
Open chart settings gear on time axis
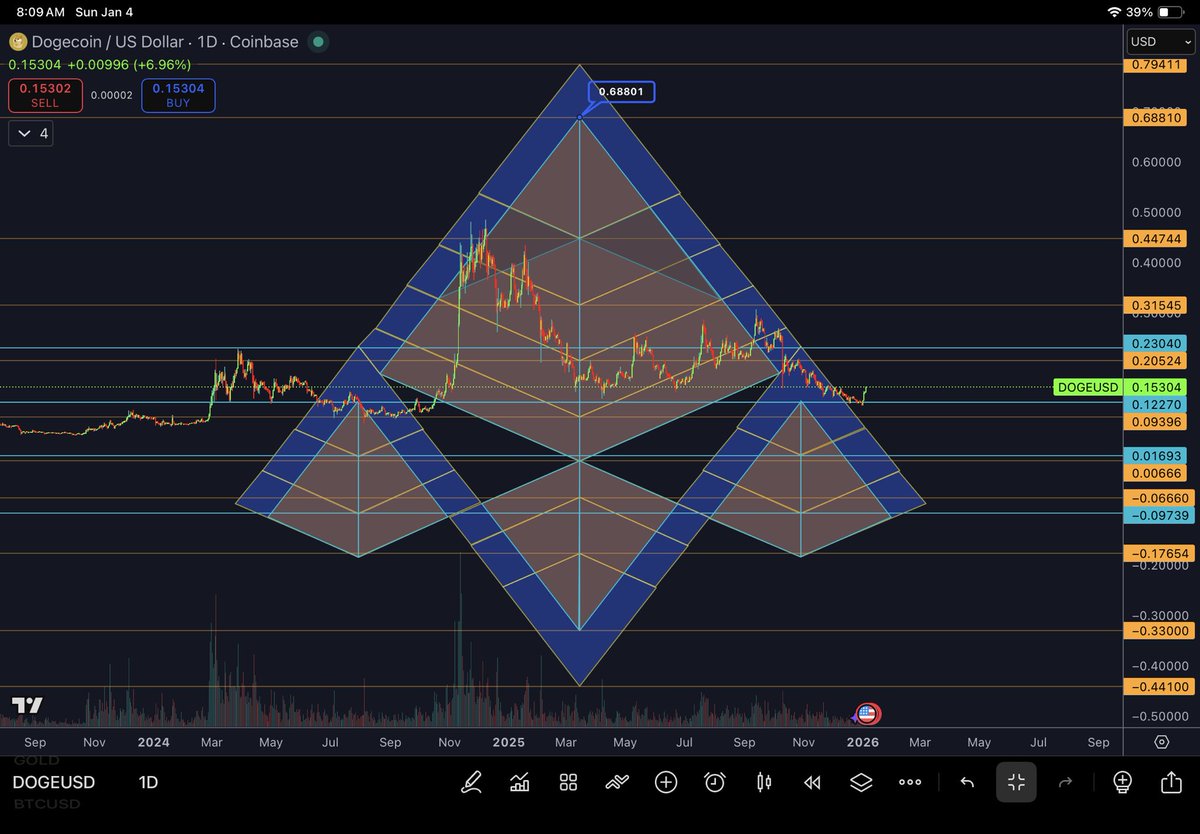coord(1162,742)
